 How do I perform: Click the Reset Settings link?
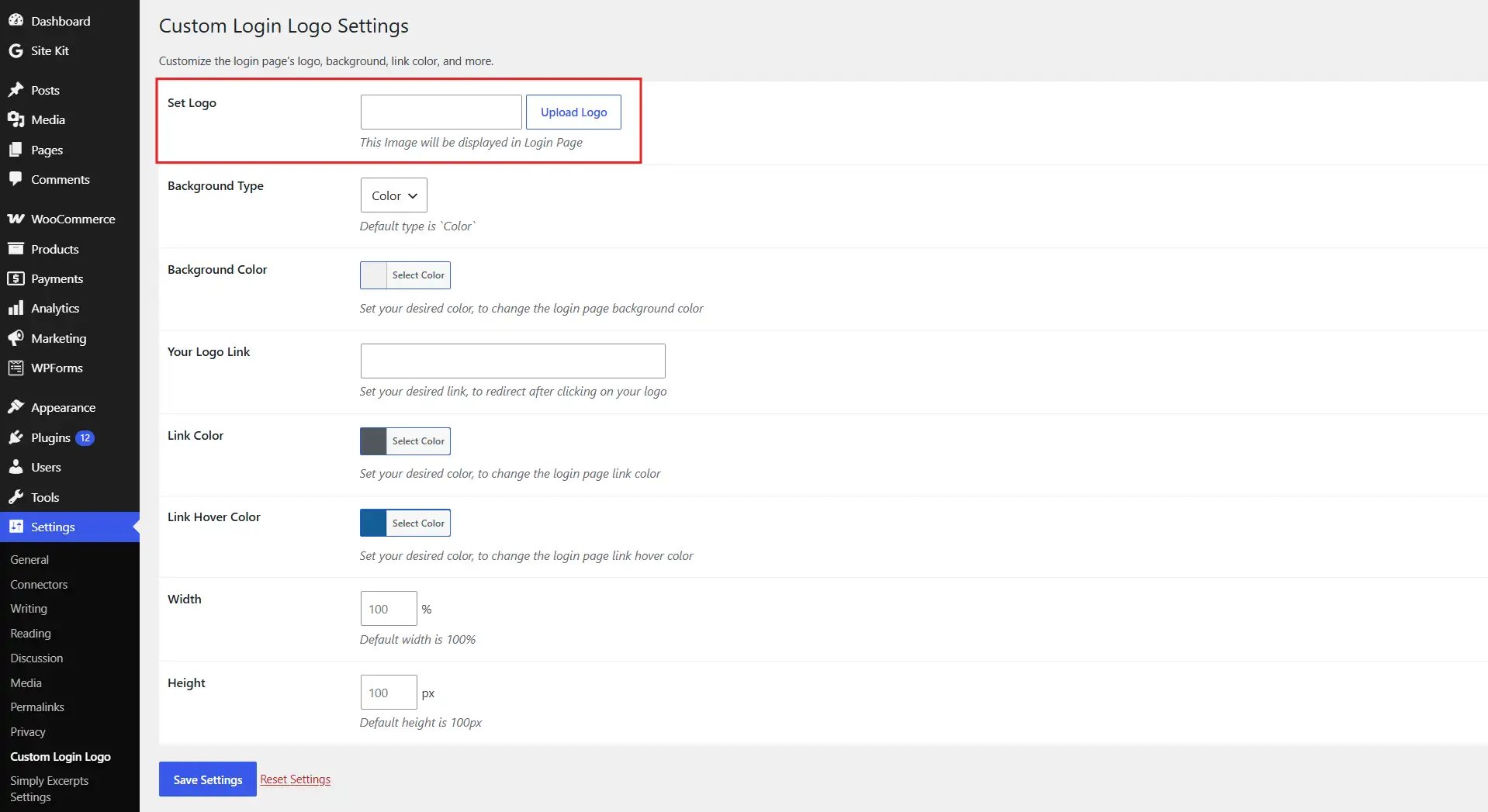295,779
